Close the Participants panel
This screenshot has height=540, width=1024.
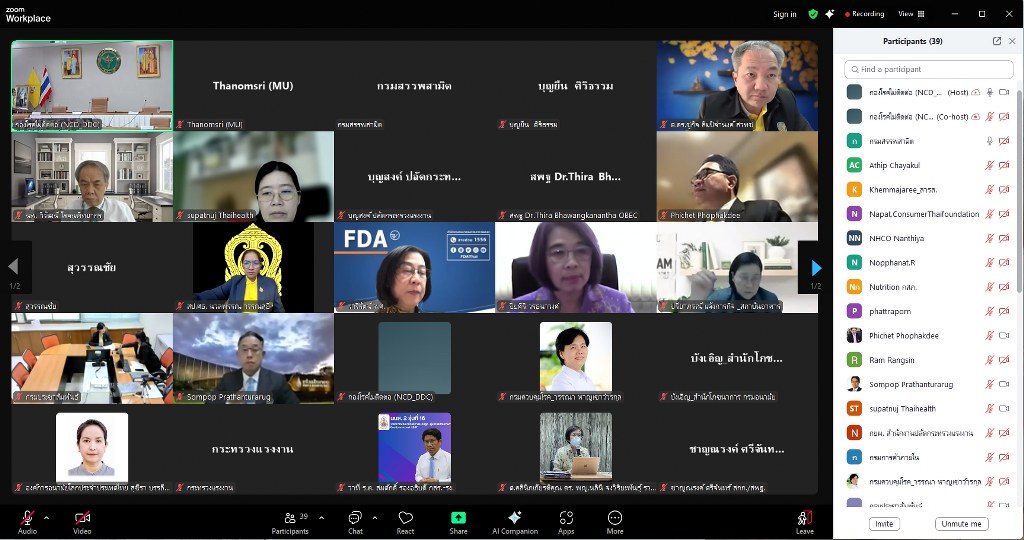[x=1012, y=41]
